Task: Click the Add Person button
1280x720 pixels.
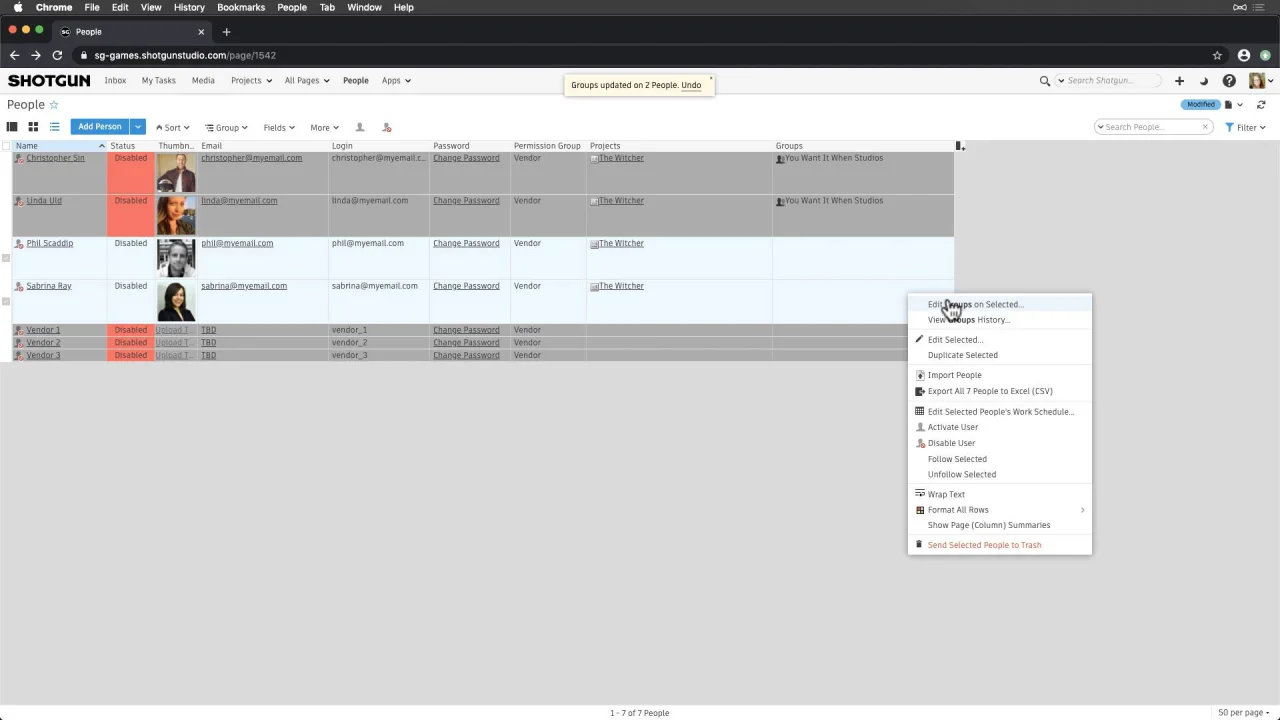Action: click(x=100, y=127)
